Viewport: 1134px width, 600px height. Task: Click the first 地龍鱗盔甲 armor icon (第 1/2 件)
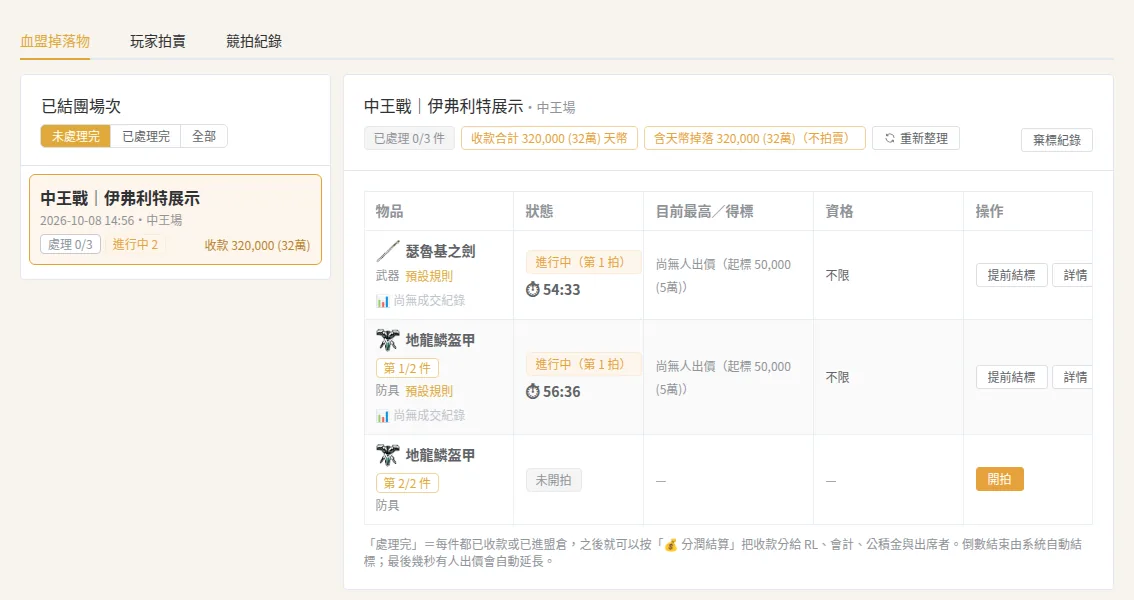point(388,340)
